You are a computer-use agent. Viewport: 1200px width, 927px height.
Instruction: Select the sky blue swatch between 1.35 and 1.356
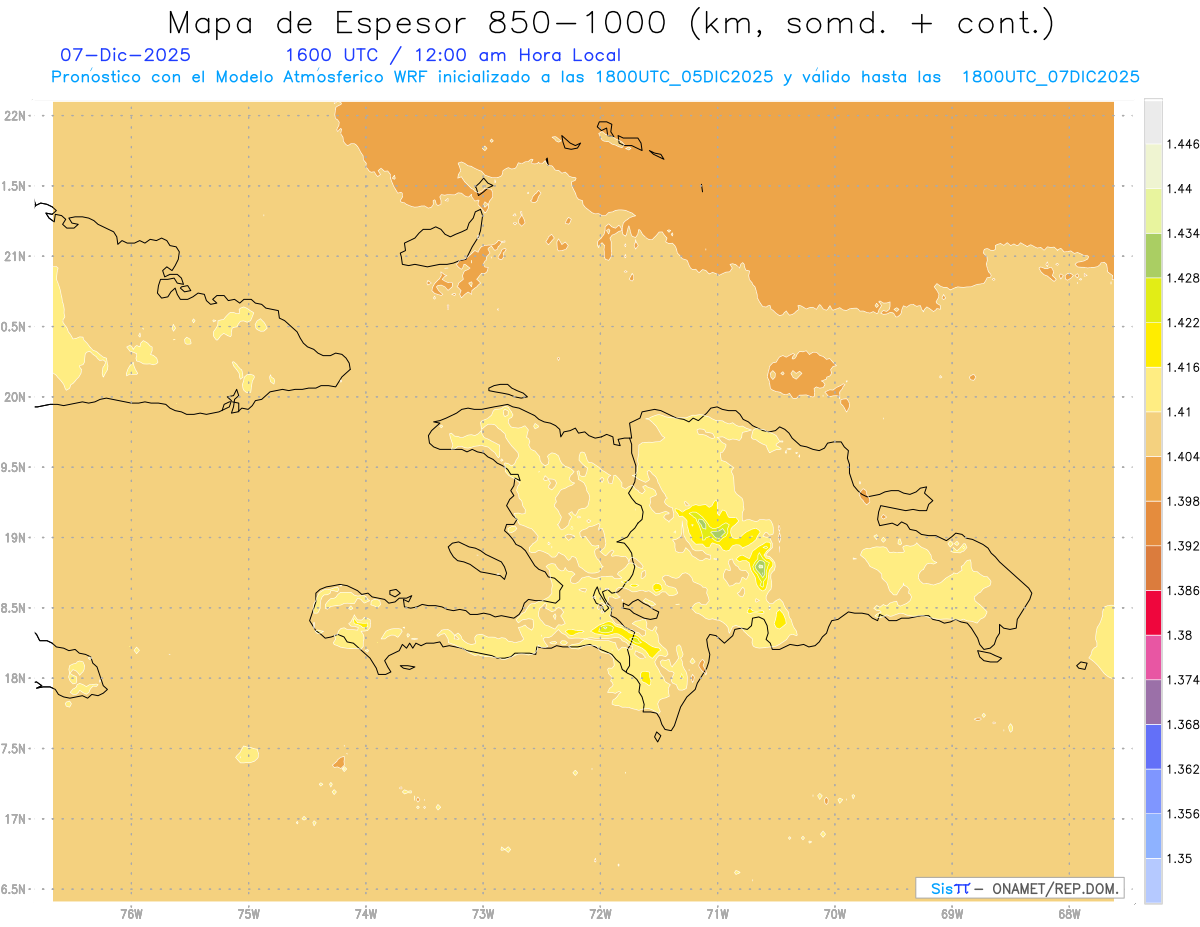click(1153, 836)
